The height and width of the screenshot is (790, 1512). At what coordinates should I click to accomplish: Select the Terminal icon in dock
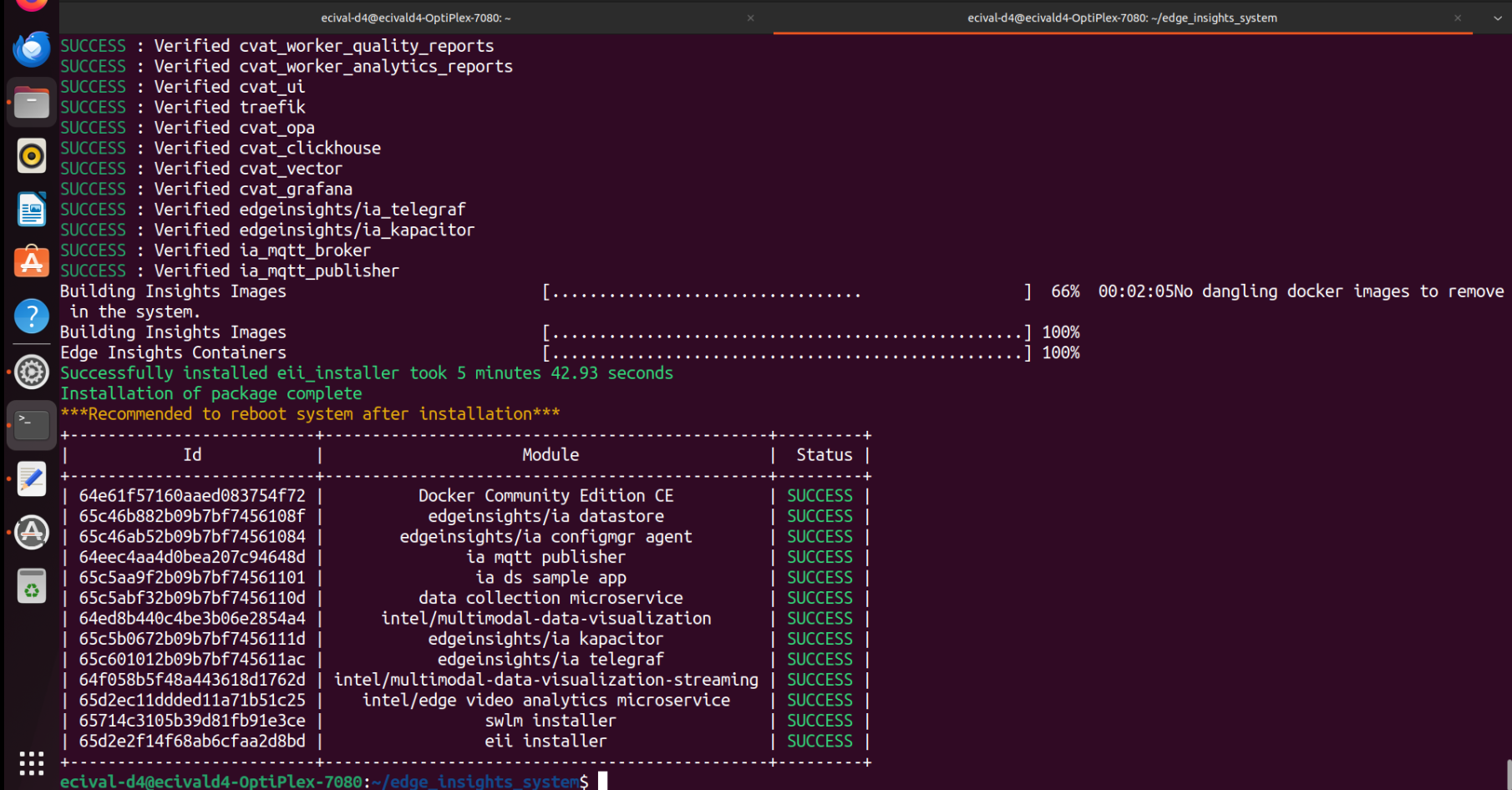pos(32,425)
